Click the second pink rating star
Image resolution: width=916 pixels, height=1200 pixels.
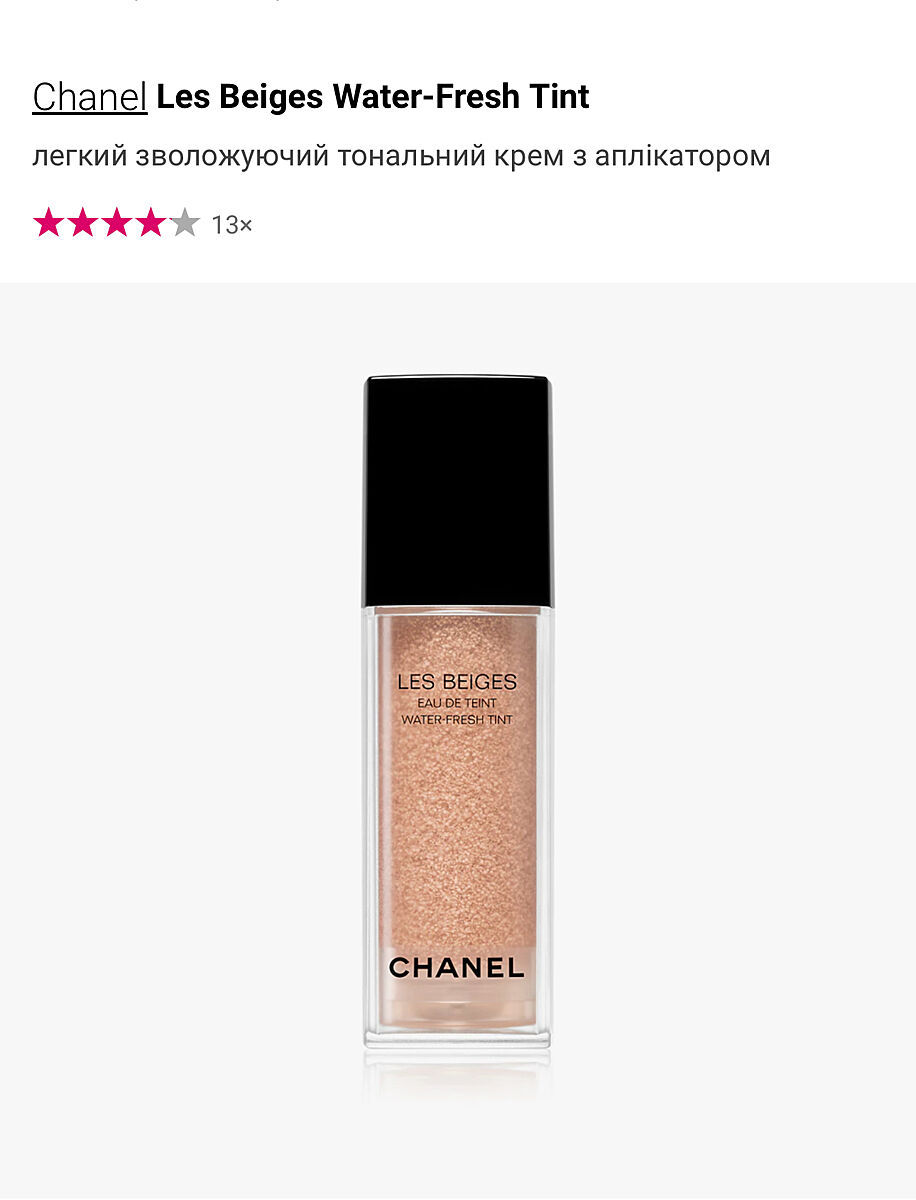click(x=83, y=223)
